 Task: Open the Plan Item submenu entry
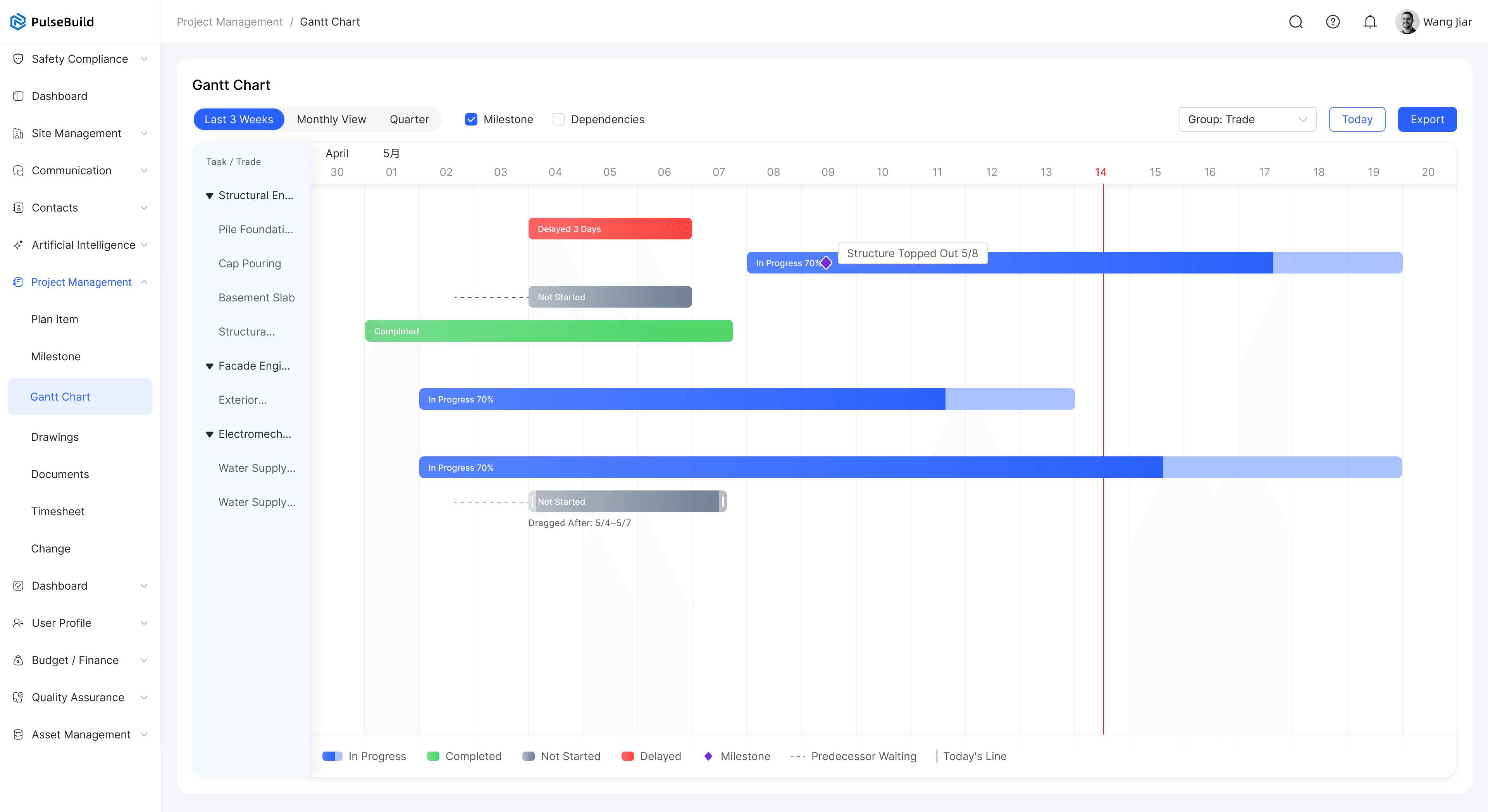pyautogui.click(x=54, y=319)
